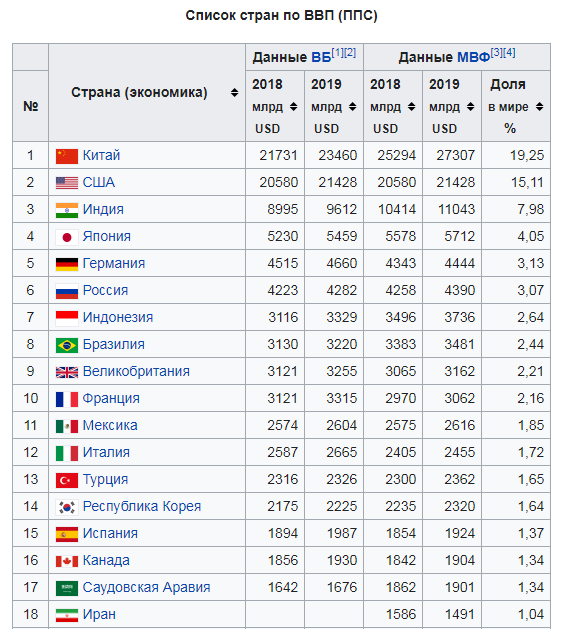Open the Франция country link
The width and height of the screenshot is (567, 629).
(111, 398)
